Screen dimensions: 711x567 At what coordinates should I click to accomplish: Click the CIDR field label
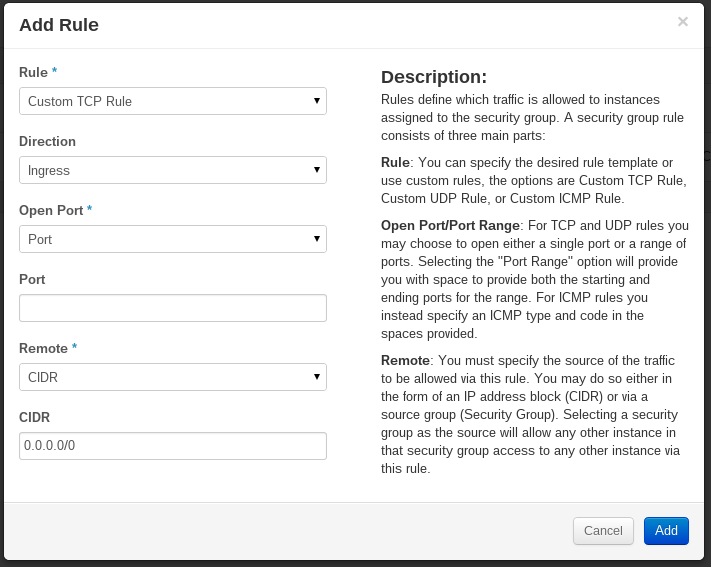point(34,417)
